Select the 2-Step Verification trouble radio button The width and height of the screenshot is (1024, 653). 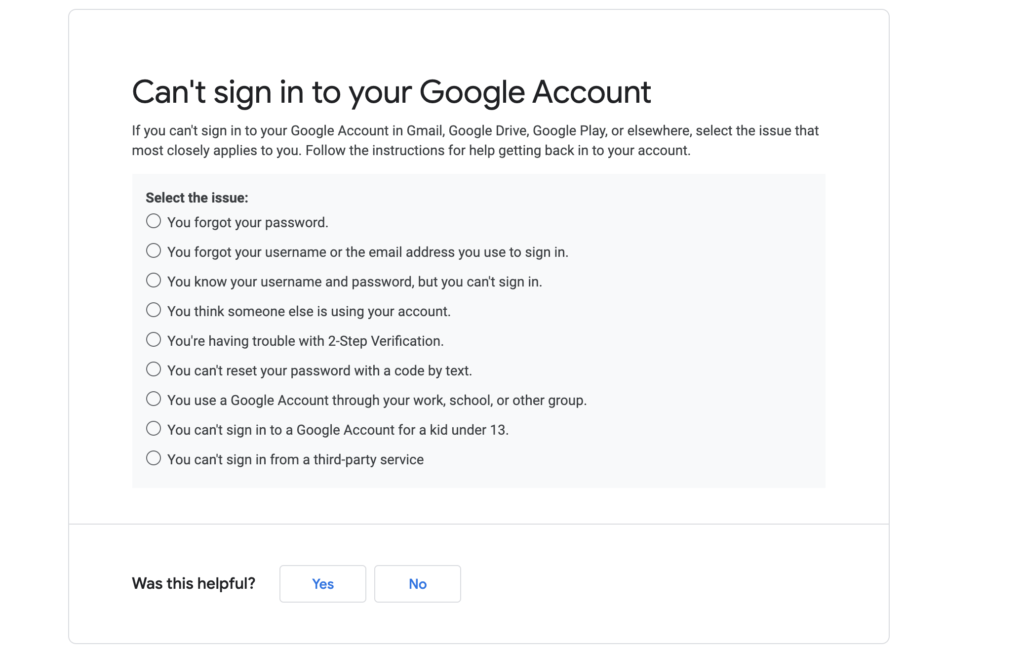153,340
